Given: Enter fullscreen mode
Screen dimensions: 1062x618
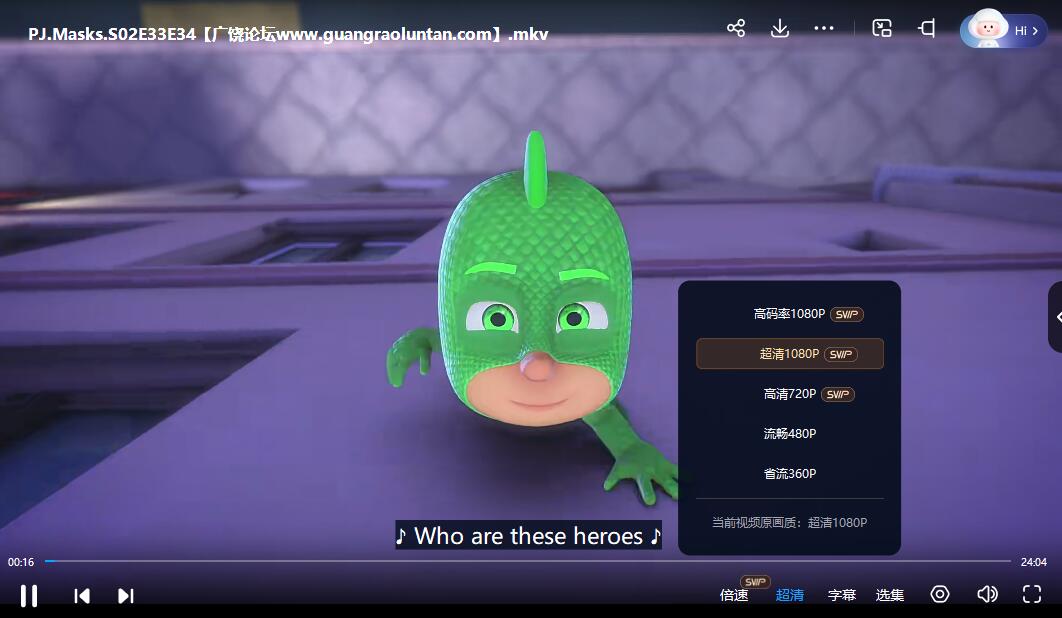Looking at the screenshot, I should [x=1032, y=594].
